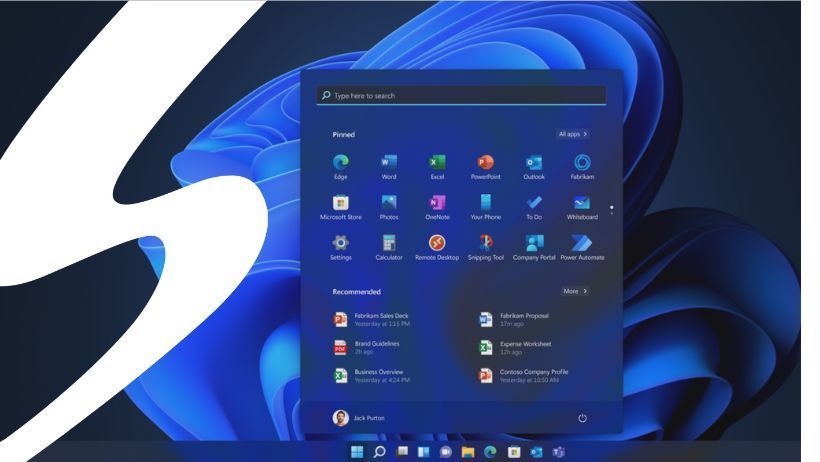Open Teams from the taskbar
The image size is (820, 462).
(559, 452)
